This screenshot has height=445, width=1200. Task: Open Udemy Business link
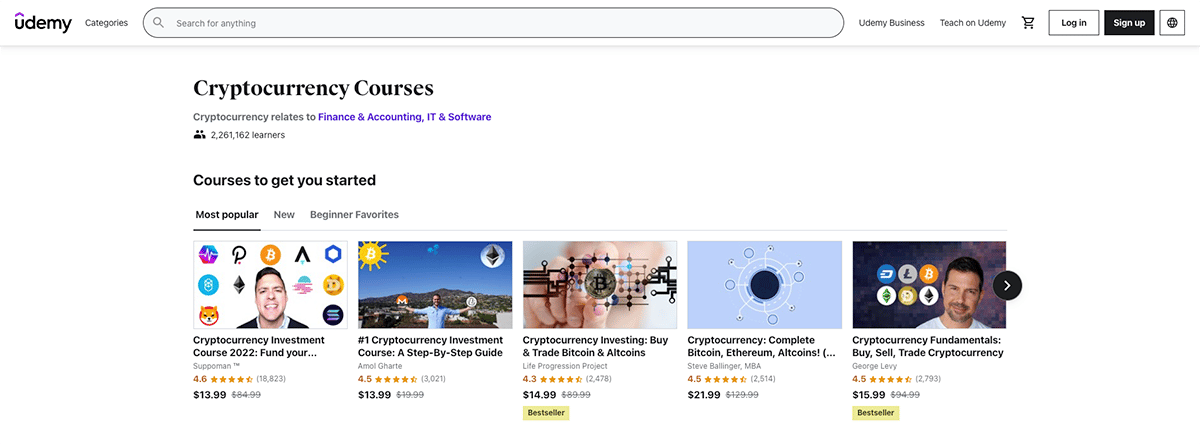coord(891,23)
